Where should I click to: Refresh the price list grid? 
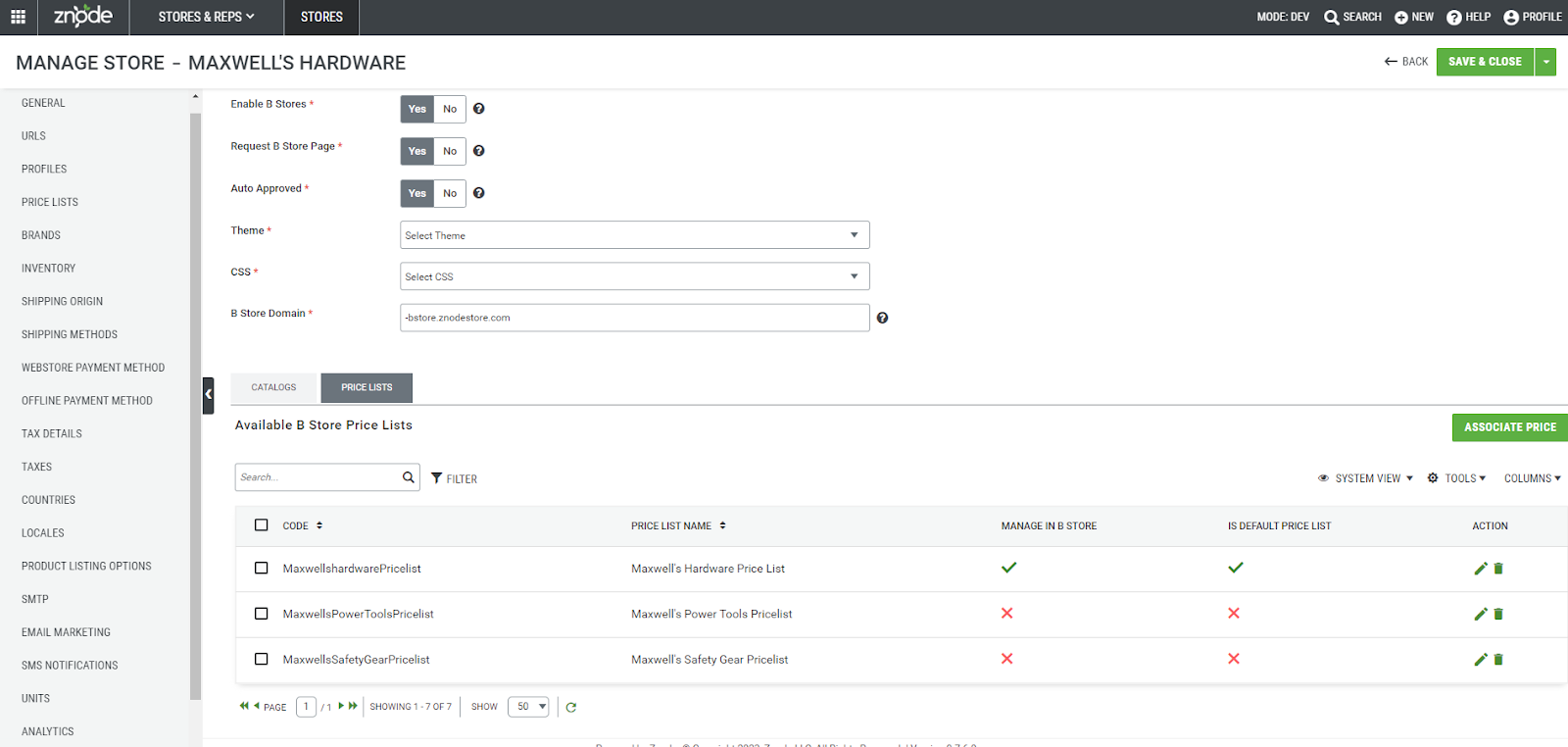pos(571,707)
